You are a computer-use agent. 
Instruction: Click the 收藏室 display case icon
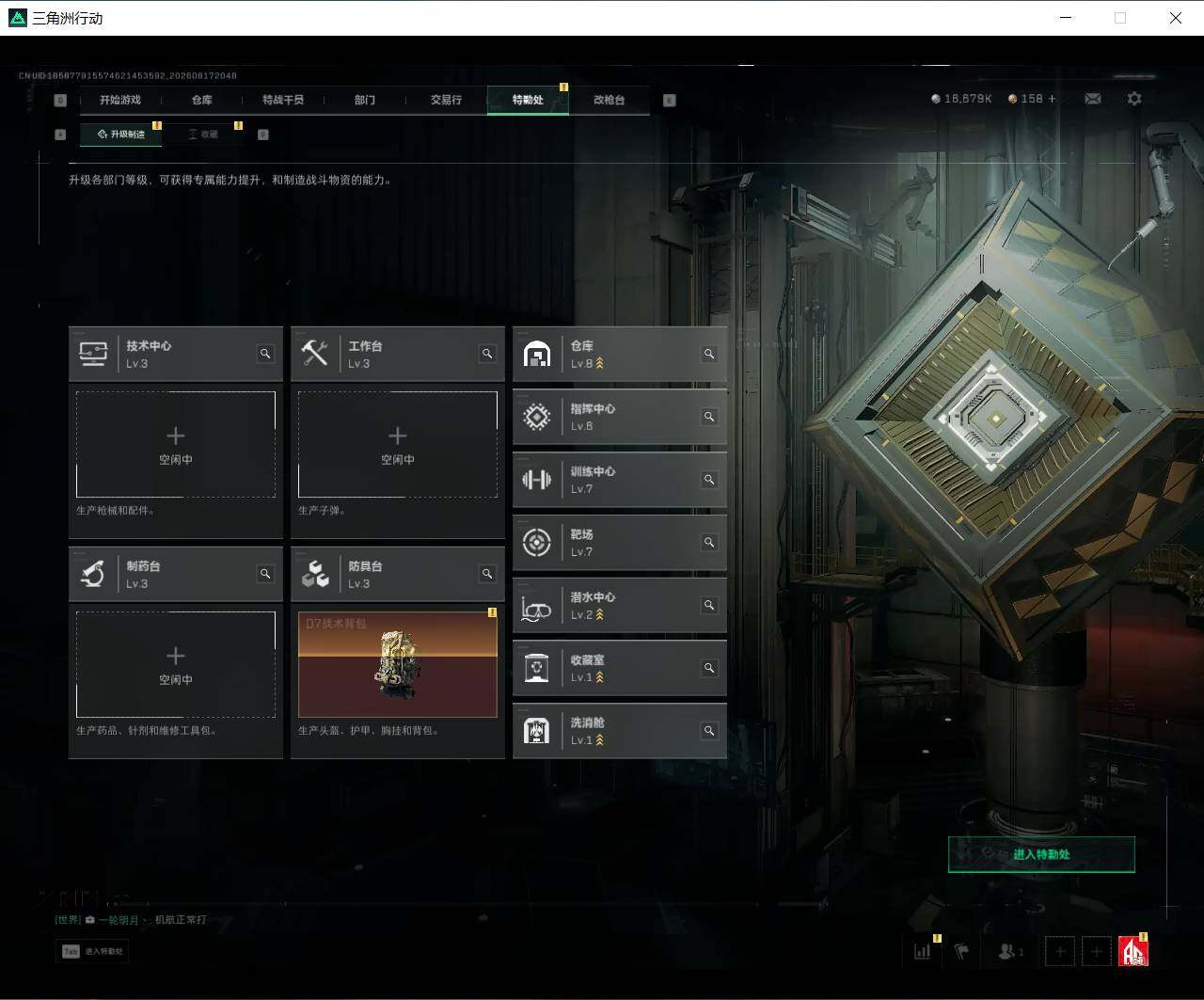point(536,668)
